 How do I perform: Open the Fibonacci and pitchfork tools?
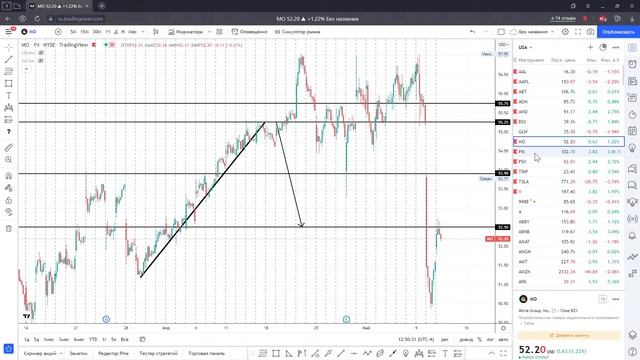pos(9,71)
